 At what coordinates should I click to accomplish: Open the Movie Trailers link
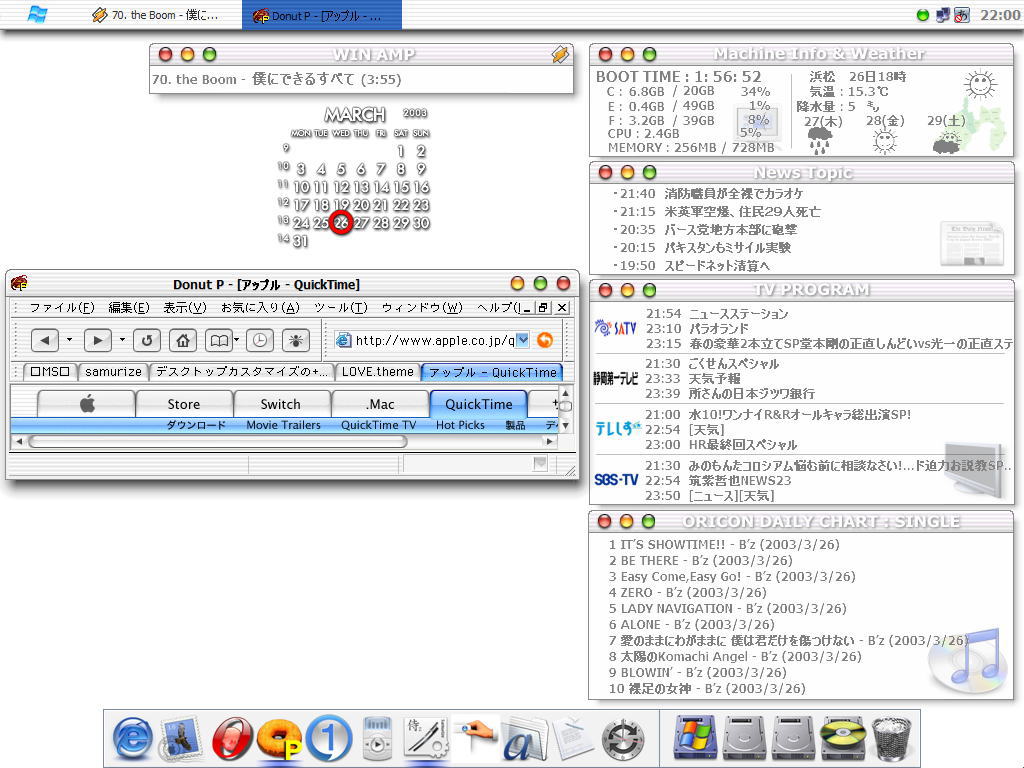point(283,425)
